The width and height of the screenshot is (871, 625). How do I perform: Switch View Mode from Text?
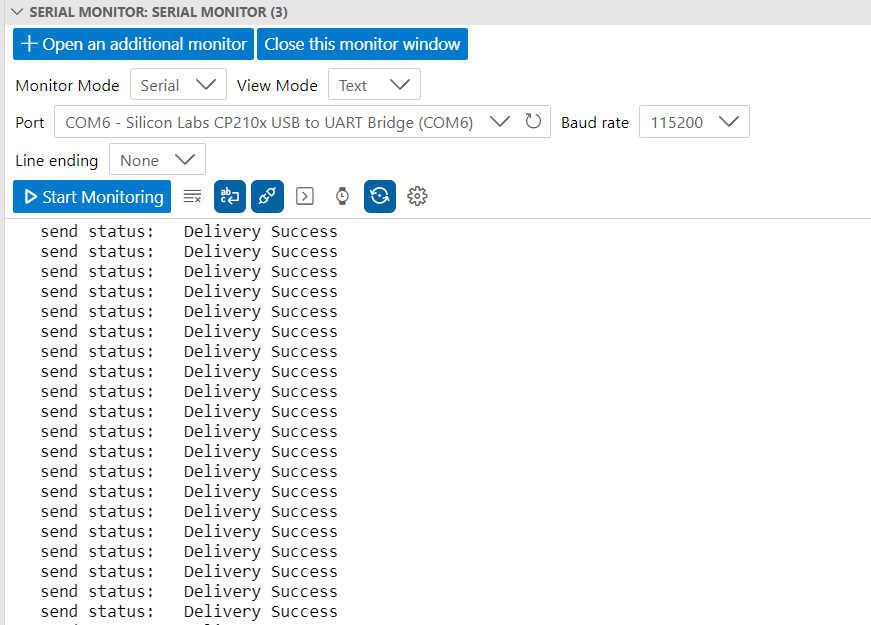coord(374,84)
